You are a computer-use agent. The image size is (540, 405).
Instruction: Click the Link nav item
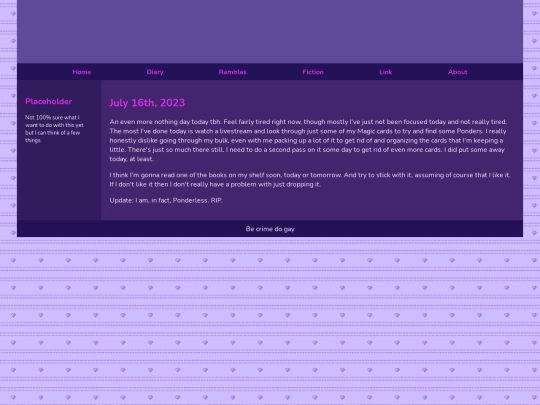coord(386,72)
